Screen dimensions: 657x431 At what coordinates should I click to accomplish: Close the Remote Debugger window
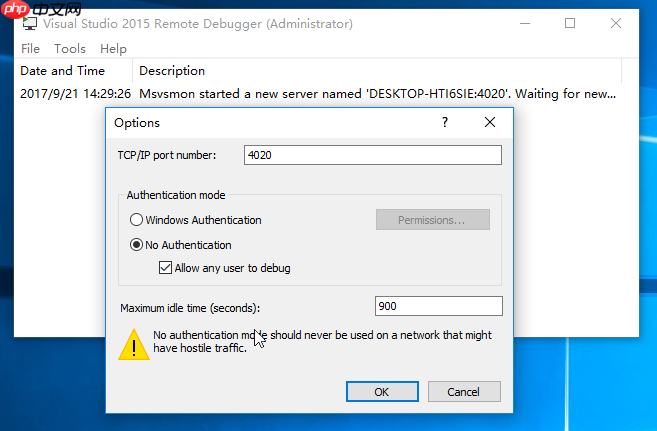coord(616,23)
